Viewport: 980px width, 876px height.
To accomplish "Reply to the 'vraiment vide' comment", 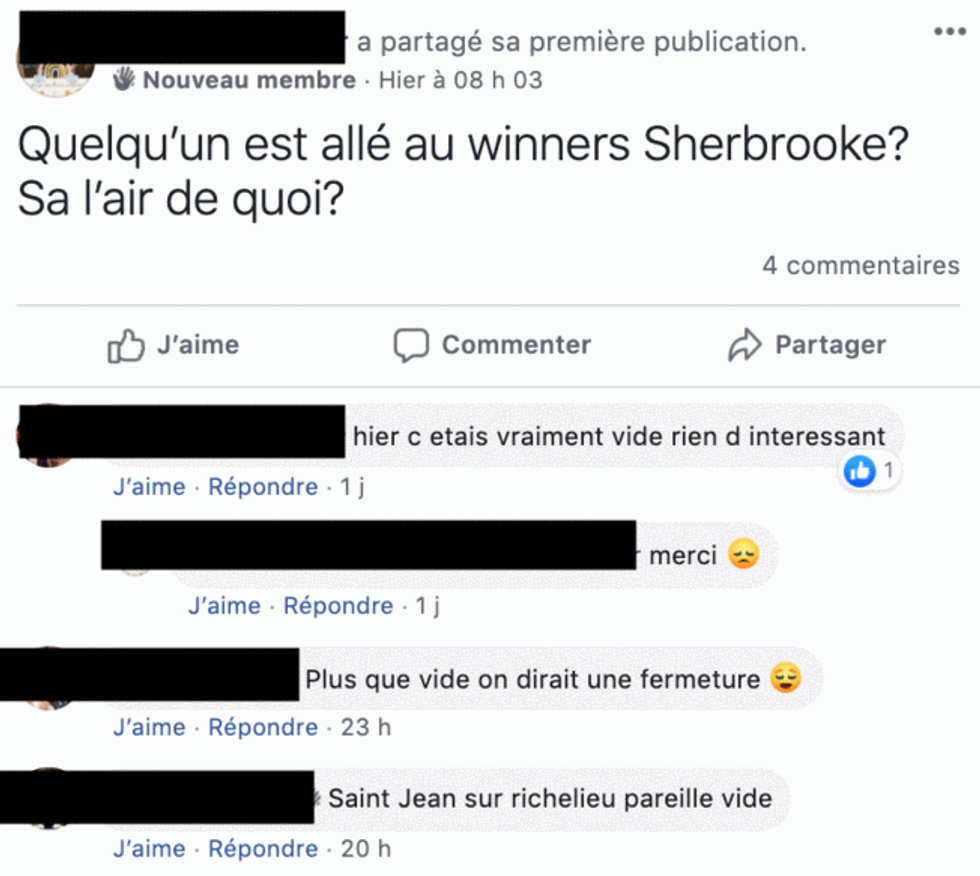I will click(x=262, y=486).
